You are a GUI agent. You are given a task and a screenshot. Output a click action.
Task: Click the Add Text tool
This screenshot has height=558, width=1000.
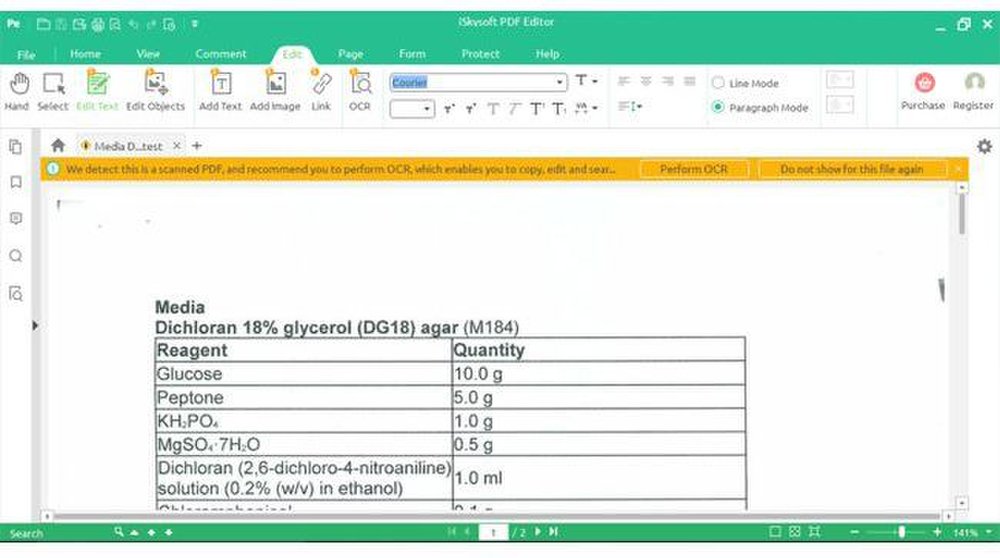[x=221, y=91]
